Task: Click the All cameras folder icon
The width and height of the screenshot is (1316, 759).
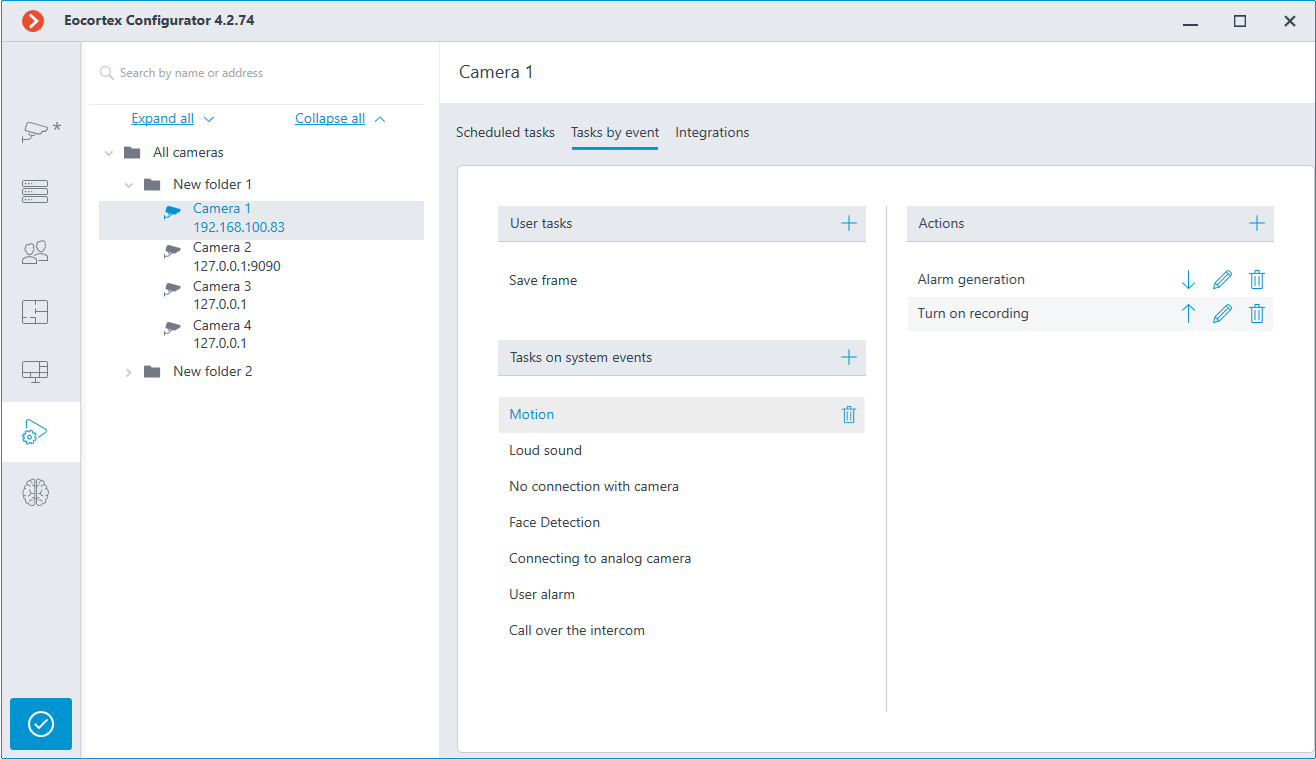Action: point(132,153)
